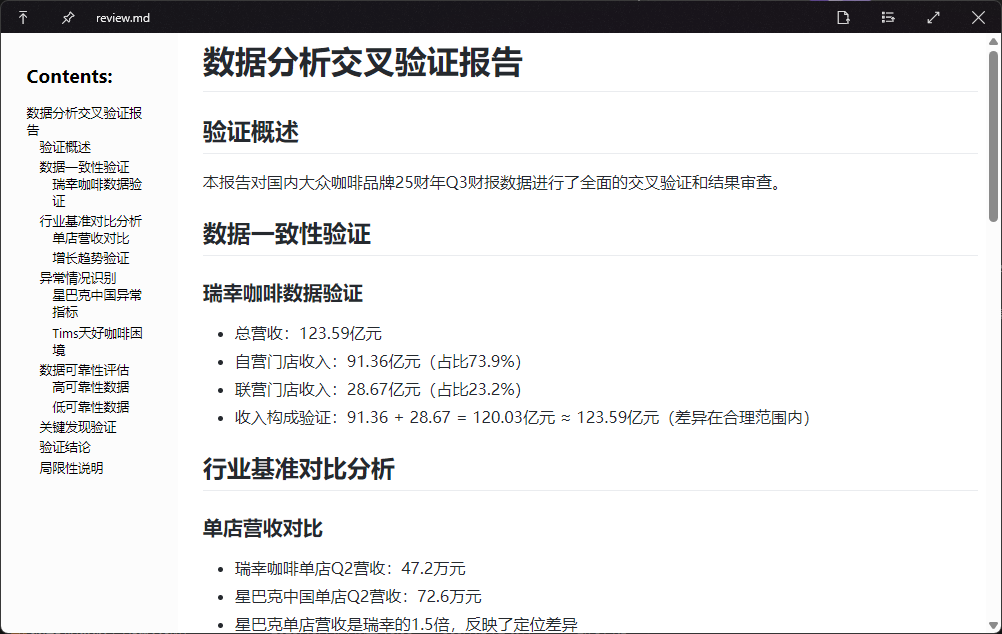1002x634 pixels.
Task: Click the review.md file name in title bar
Action: (x=123, y=18)
